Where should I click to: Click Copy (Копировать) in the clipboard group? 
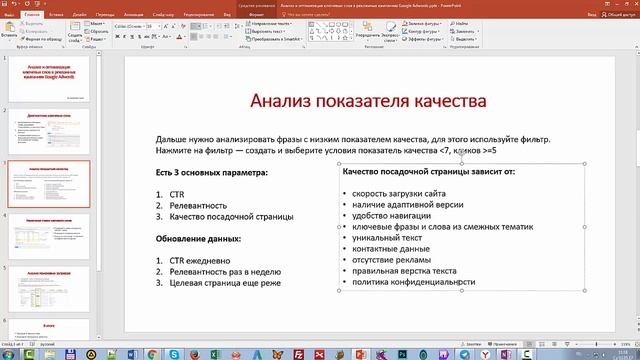pyautogui.click(x=33, y=31)
